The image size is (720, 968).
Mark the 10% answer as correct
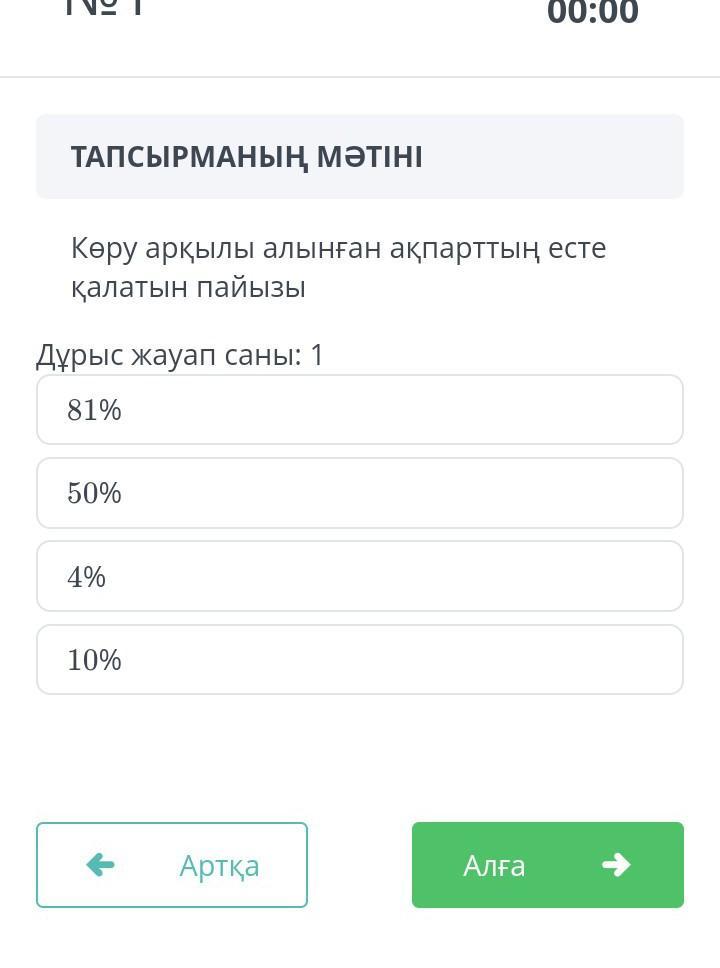click(x=360, y=660)
